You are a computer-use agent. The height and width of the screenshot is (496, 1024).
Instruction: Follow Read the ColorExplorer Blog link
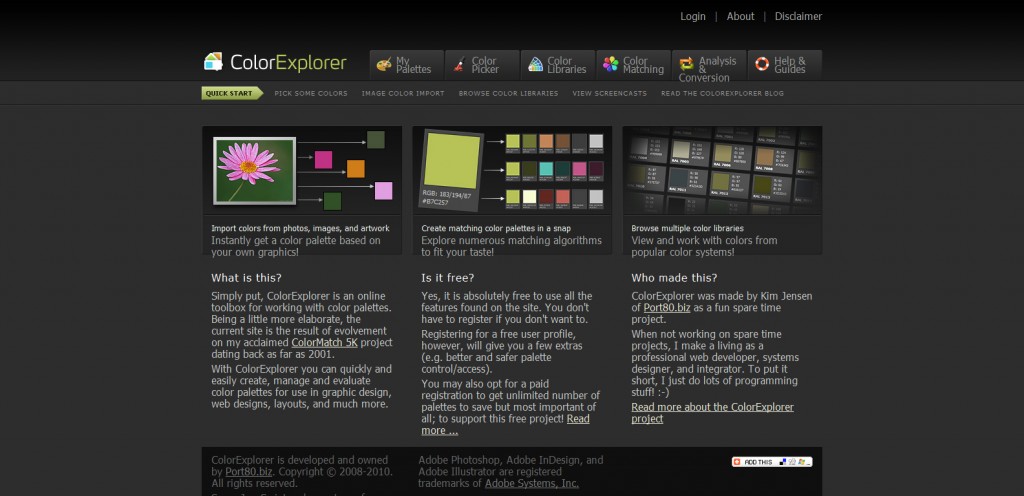(x=722, y=93)
